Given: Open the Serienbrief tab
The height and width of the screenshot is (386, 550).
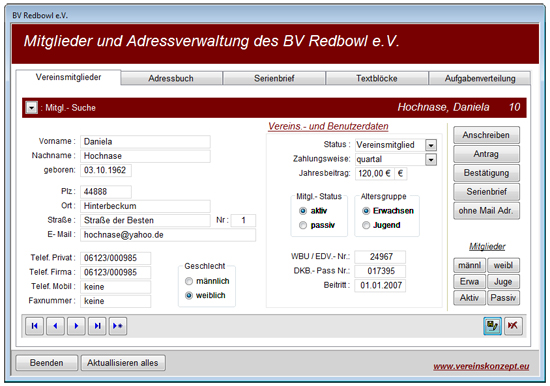Looking at the screenshot, I should click(274, 78).
